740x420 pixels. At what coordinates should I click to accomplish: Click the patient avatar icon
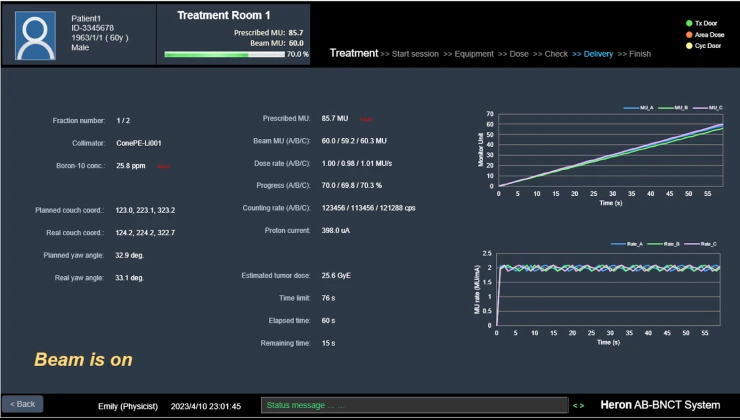(35, 36)
